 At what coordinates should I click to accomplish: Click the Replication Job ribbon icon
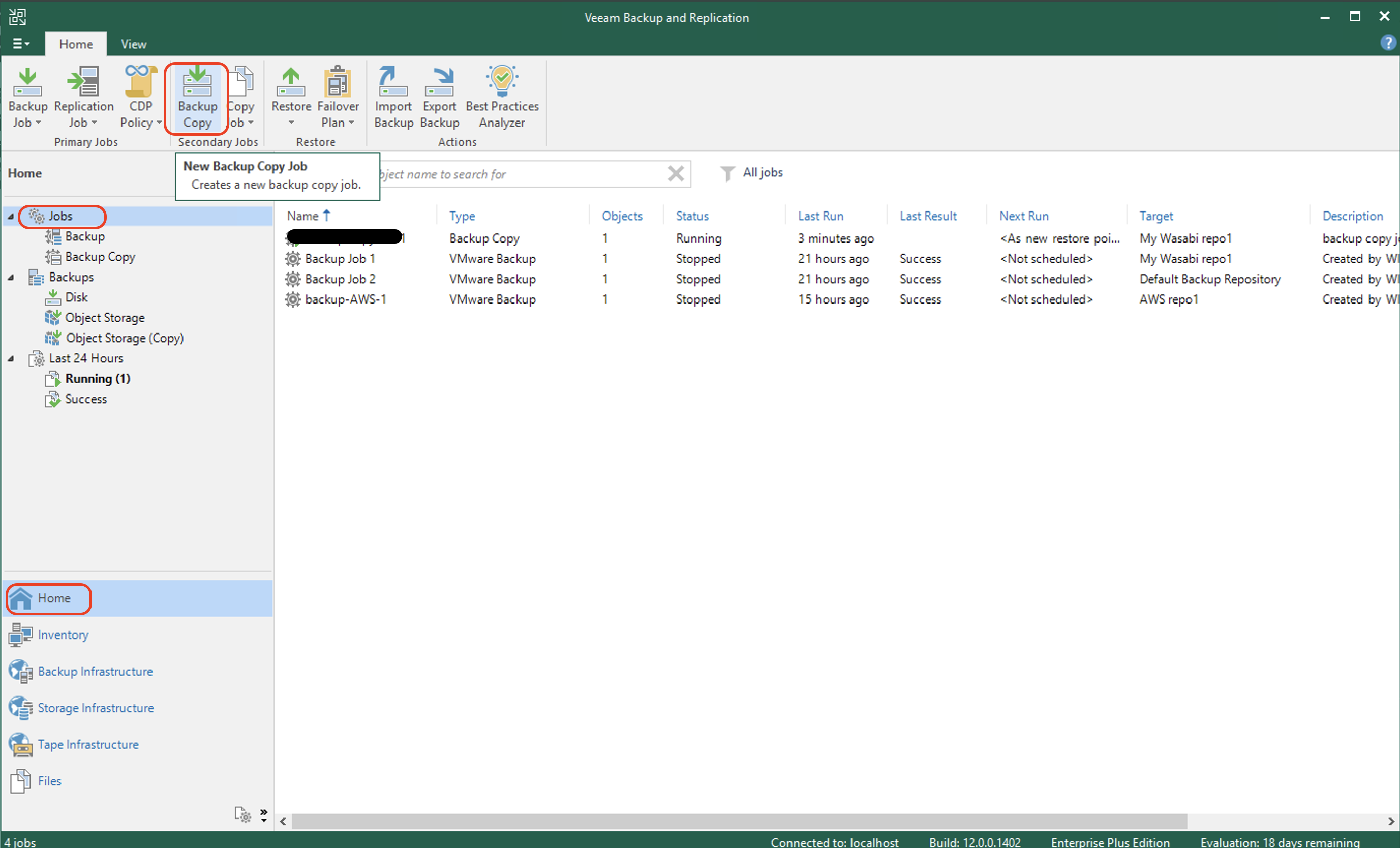[x=83, y=82]
